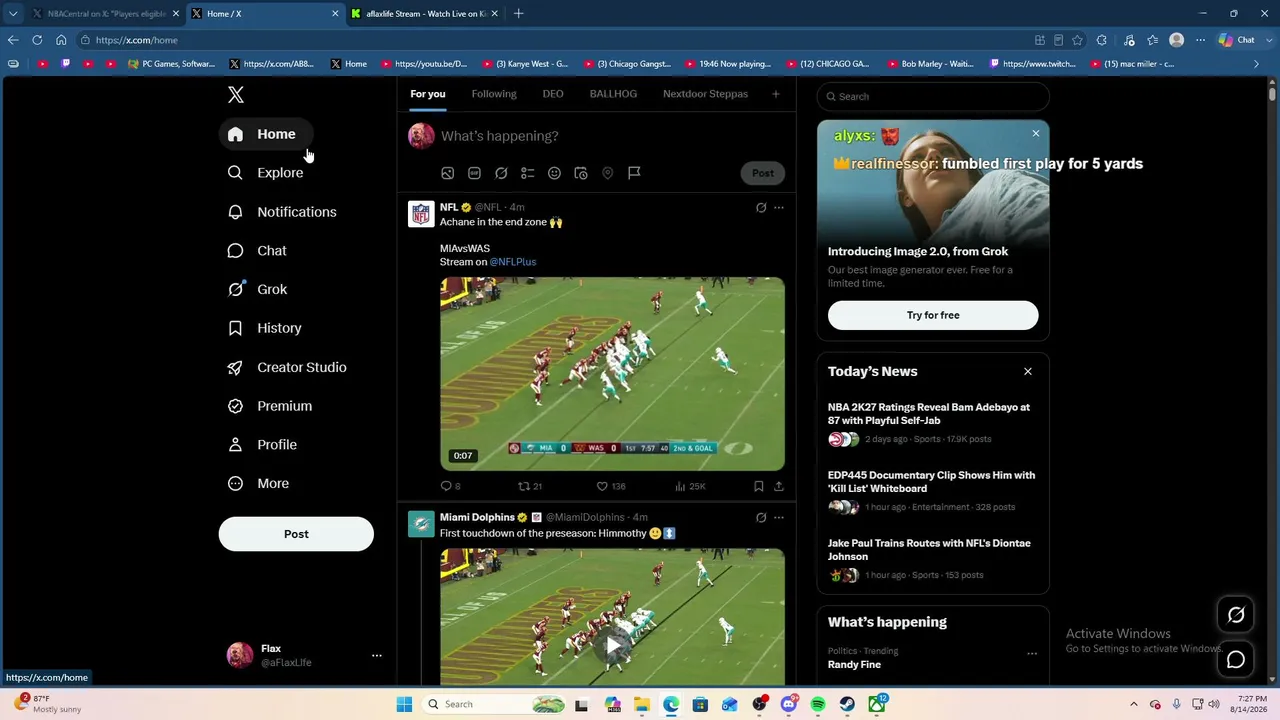Screen dimensions: 1280x720
Task: Click the large Post button in sidebar
Action: point(296,534)
